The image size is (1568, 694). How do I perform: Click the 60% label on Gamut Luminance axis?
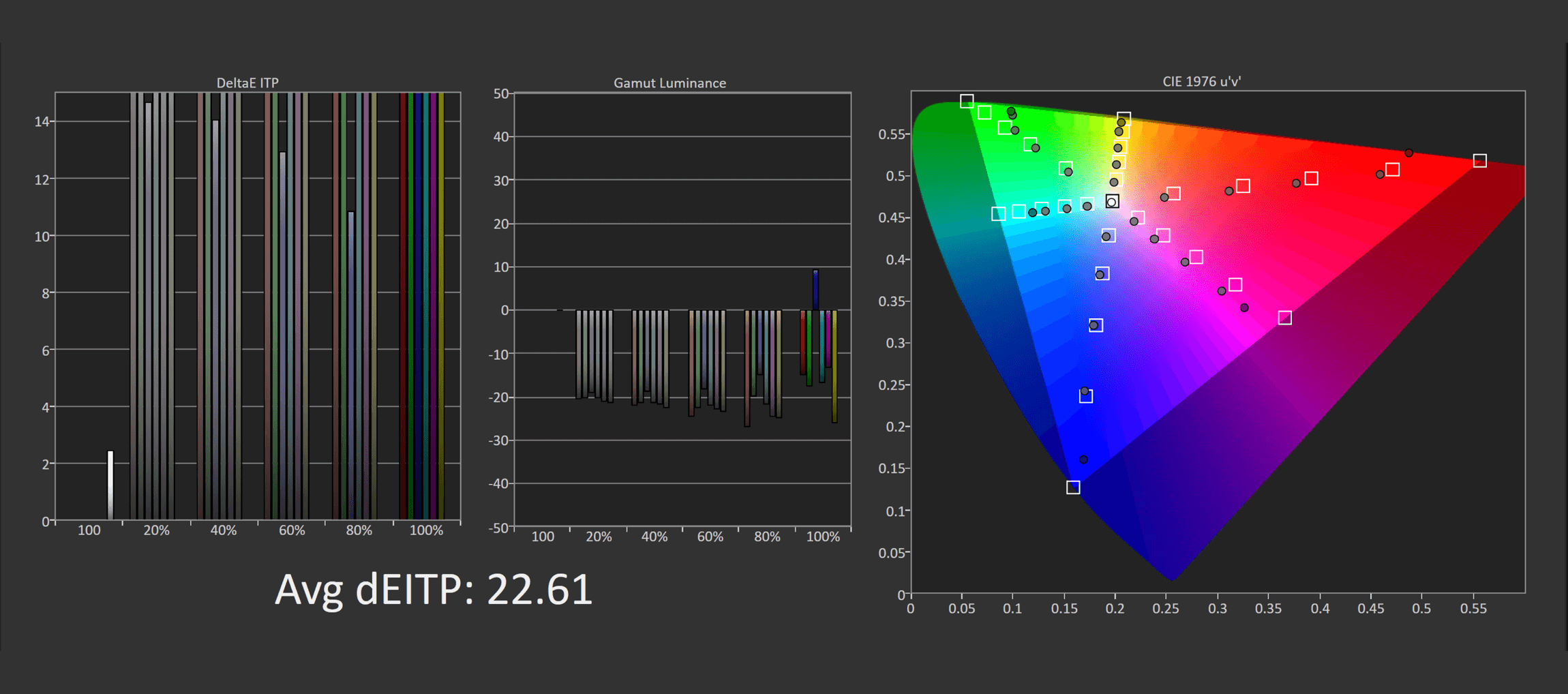pyautogui.click(x=710, y=537)
